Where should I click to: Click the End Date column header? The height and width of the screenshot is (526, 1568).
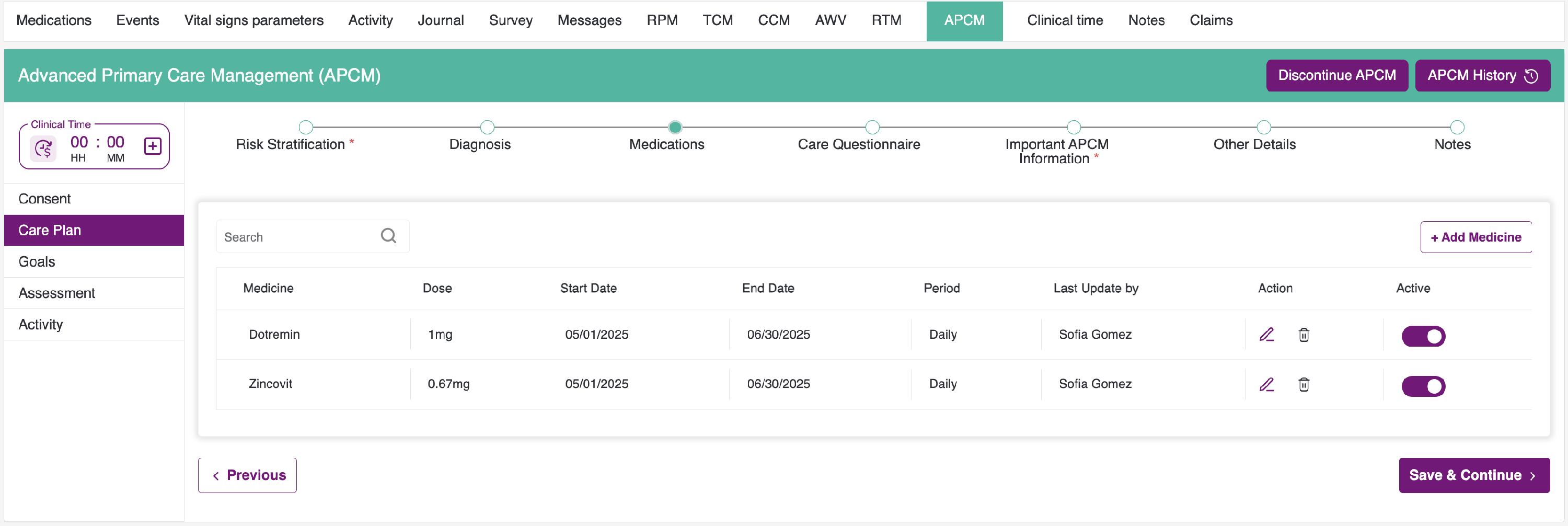click(768, 288)
